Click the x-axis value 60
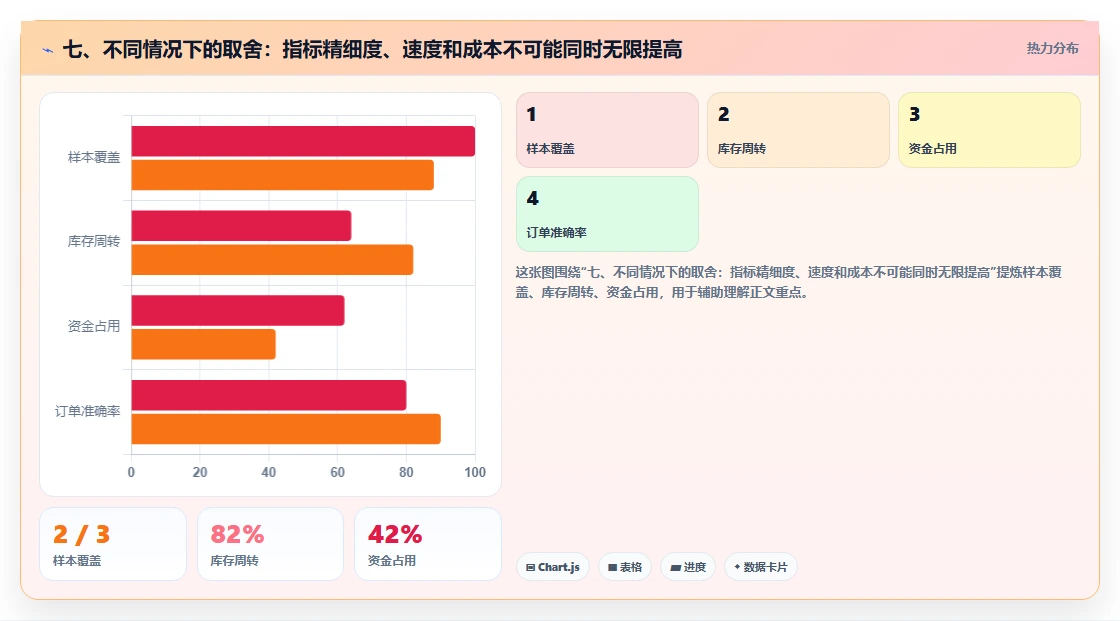 pyautogui.click(x=337, y=472)
